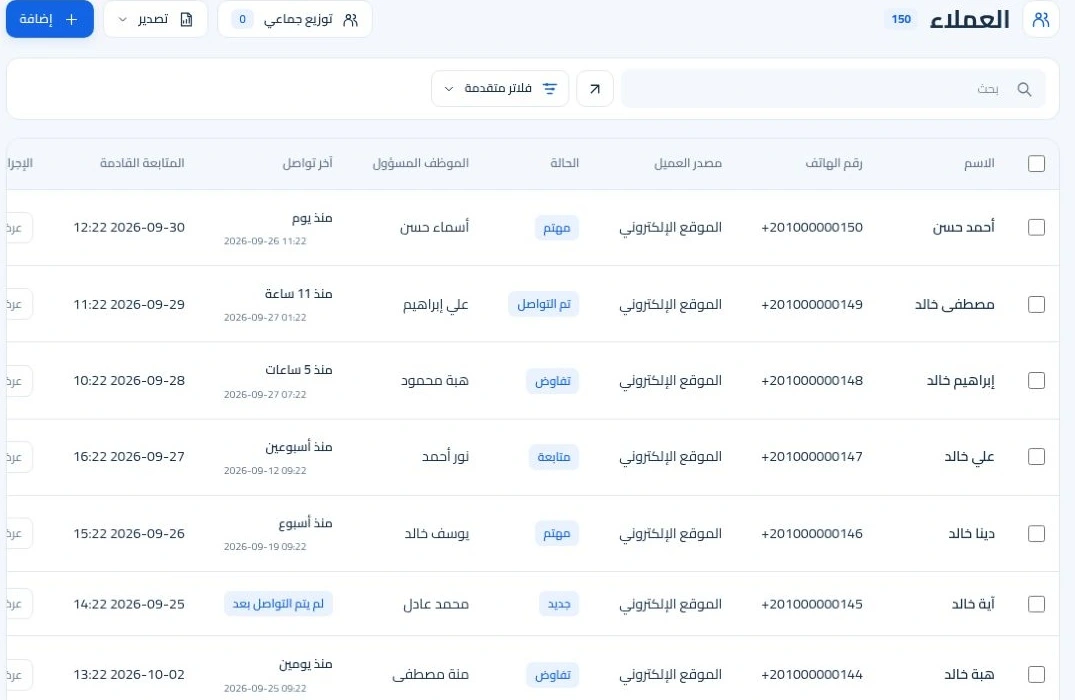1075x700 pixels.
Task: Click the customer name أحمد حسن
Action: 963,228
